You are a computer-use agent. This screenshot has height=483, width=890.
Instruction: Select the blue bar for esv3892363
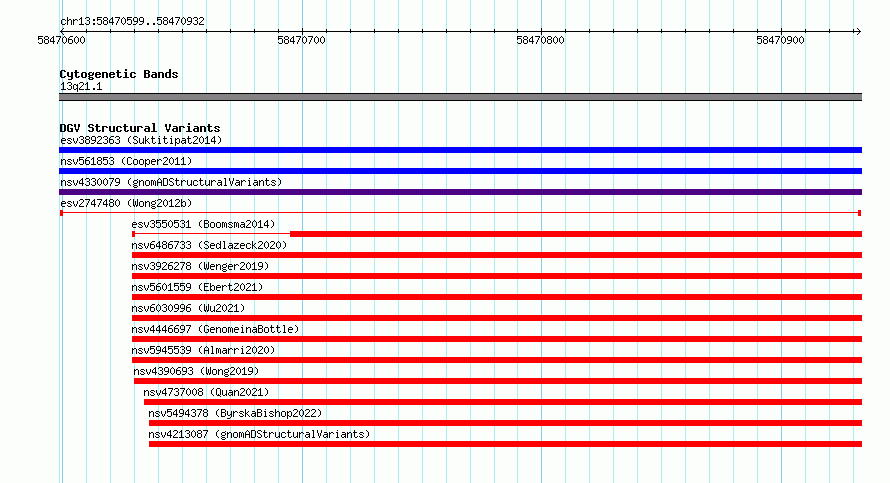[x=460, y=150]
